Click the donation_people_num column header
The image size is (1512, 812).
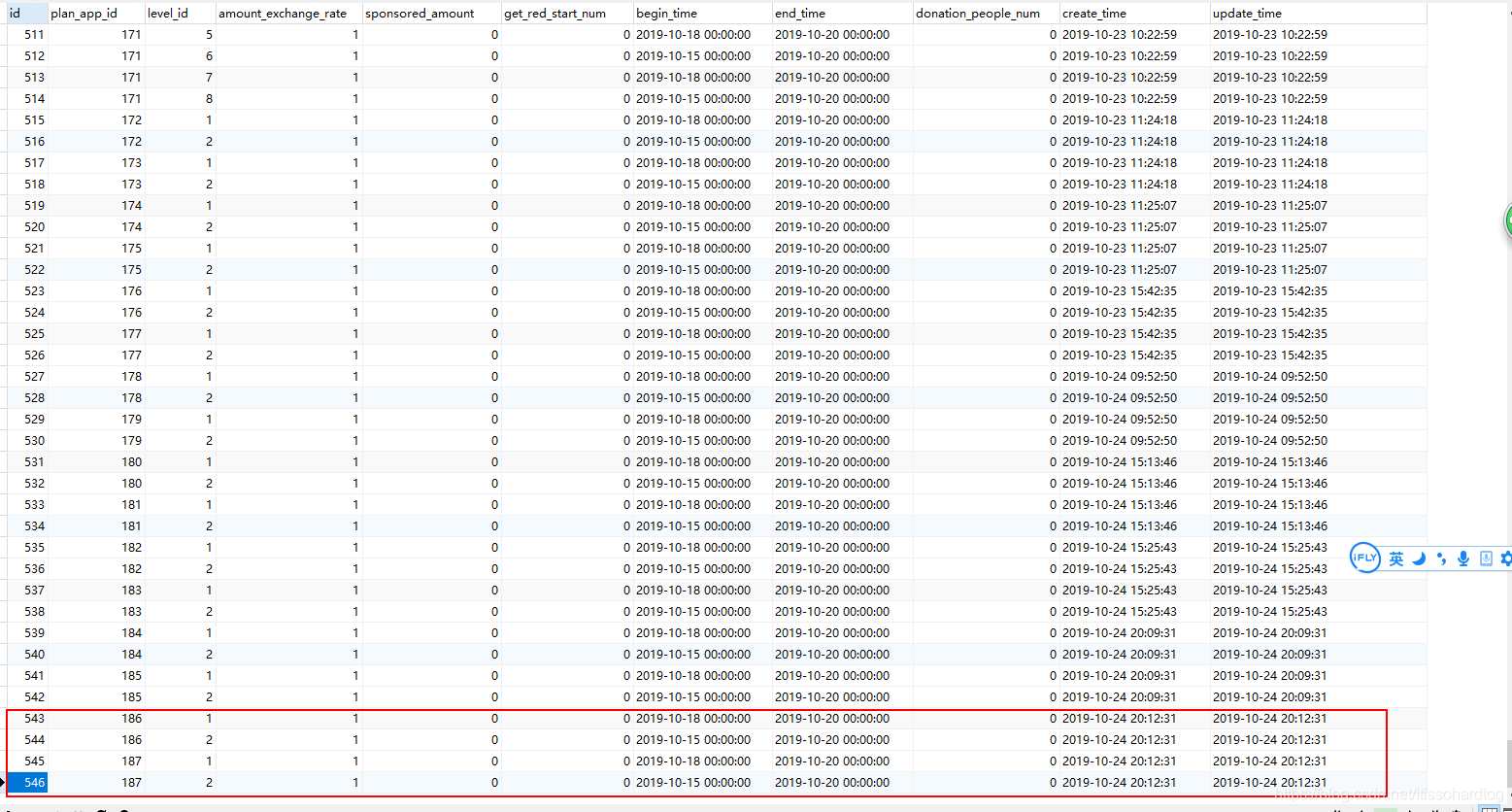[x=986, y=14]
